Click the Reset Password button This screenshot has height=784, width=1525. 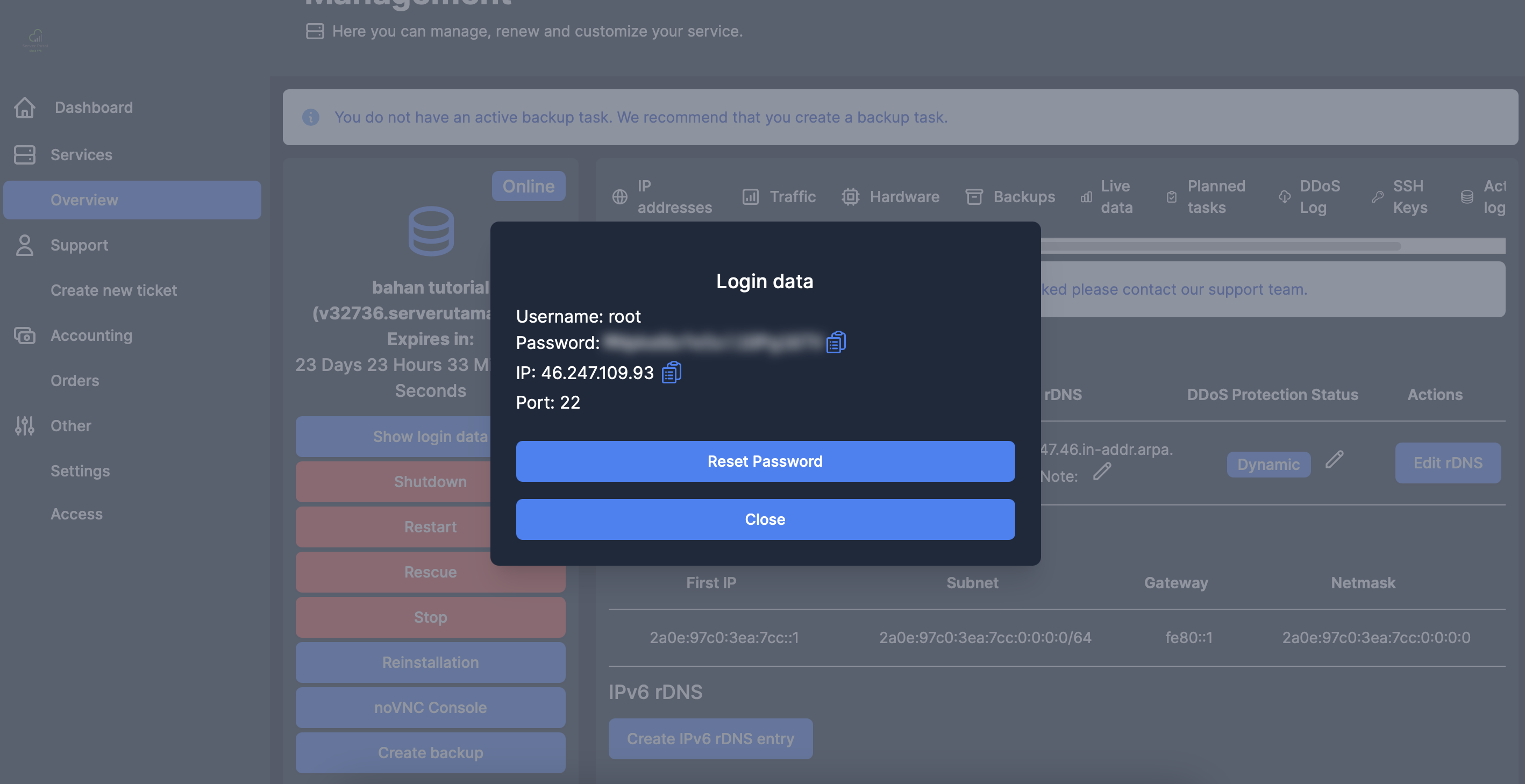click(x=765, y=461)
